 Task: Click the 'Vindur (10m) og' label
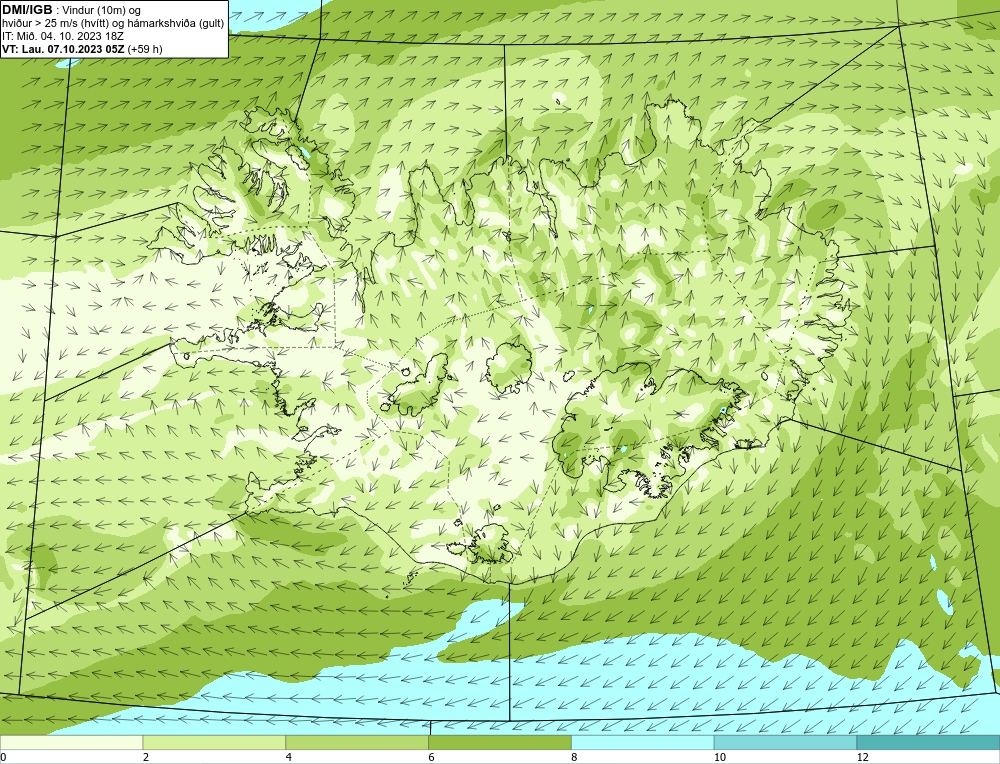point(103,10)
